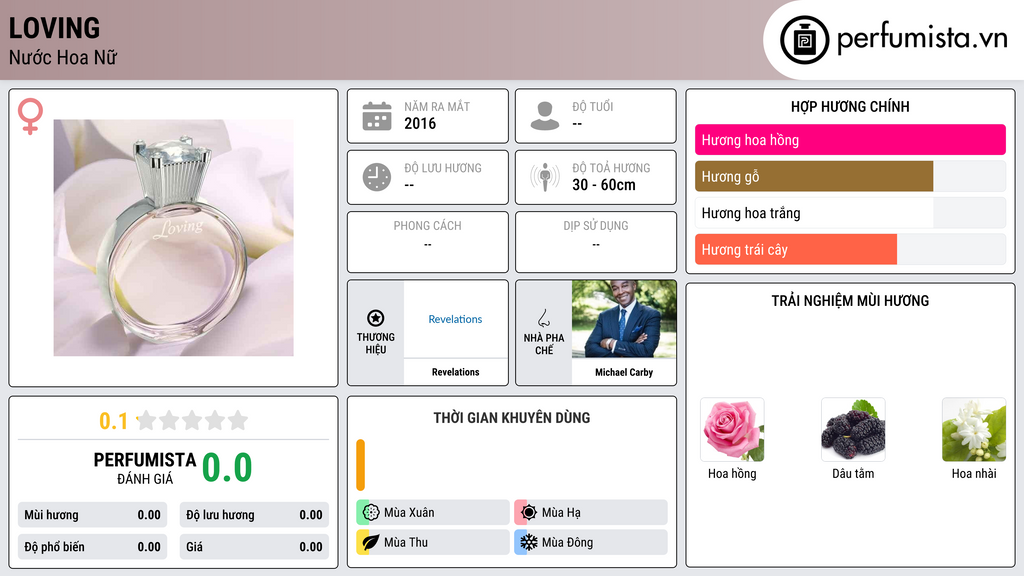Click the Hoa hồng note caption
Image resolution: width=1024 pixels, height=576 pixels.
(732, 473)
